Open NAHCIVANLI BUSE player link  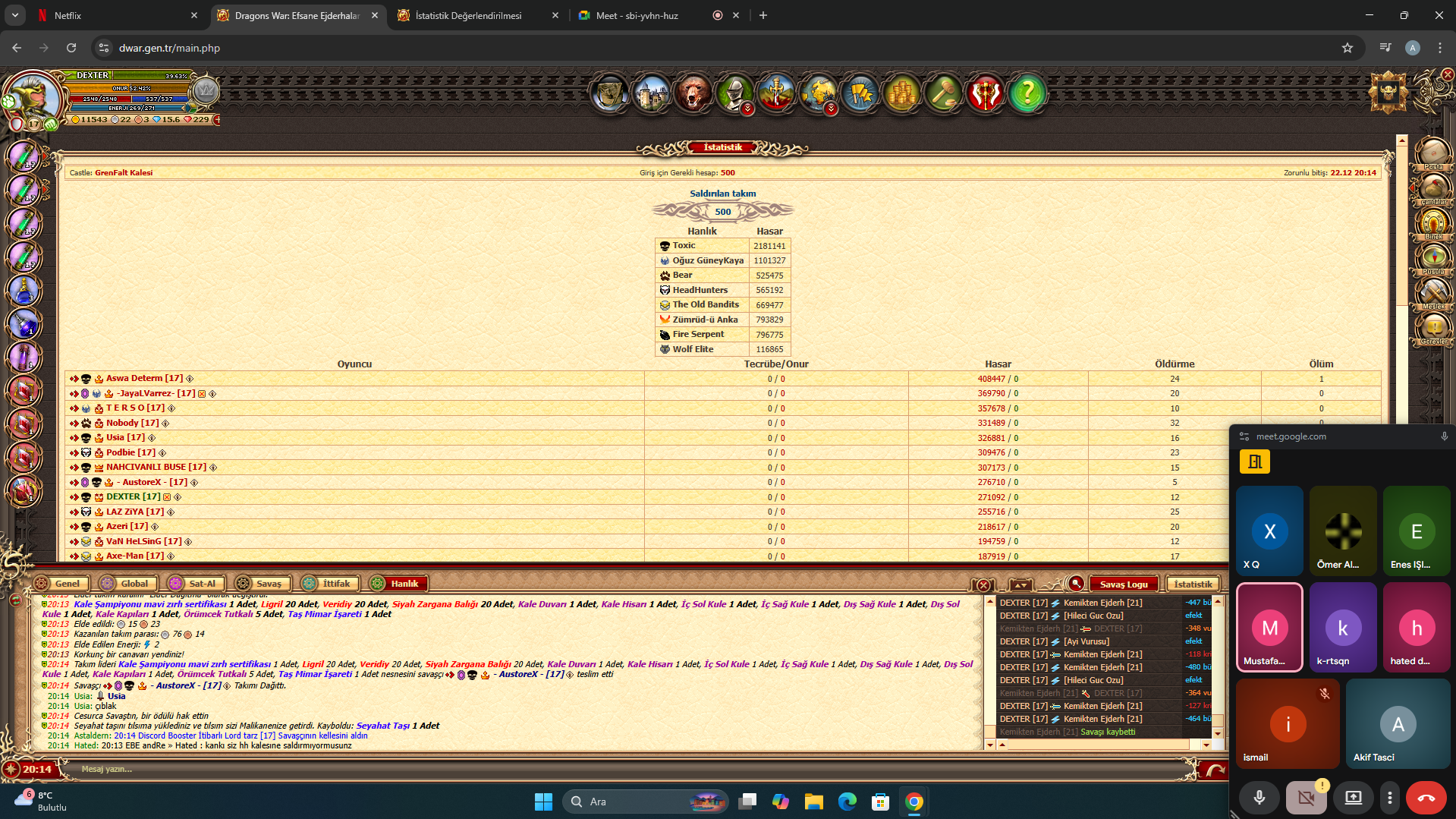pos(156,467)
